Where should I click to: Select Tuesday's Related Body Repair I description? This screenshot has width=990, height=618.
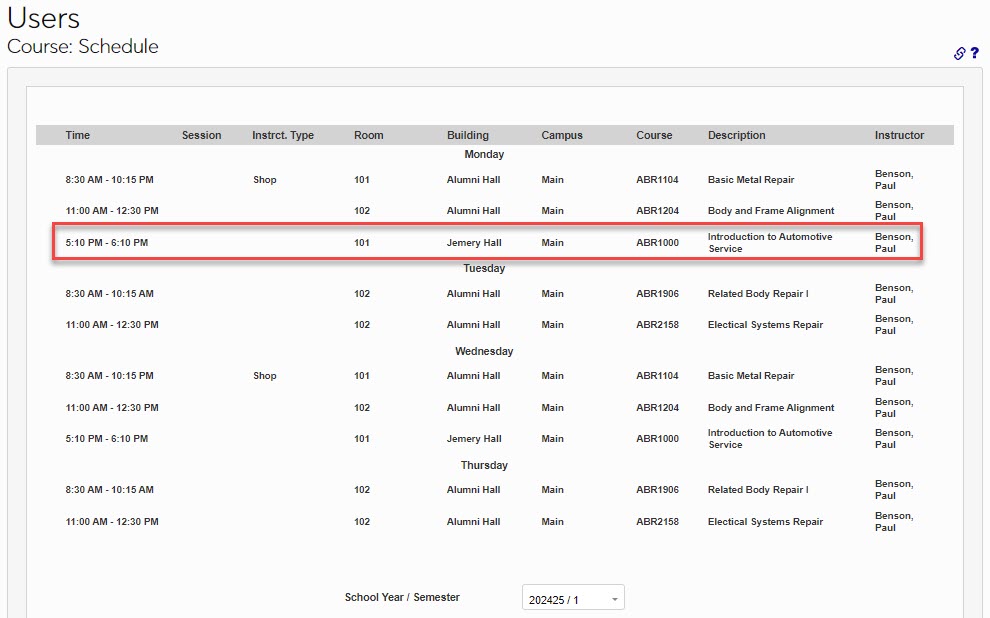[758, 294]
